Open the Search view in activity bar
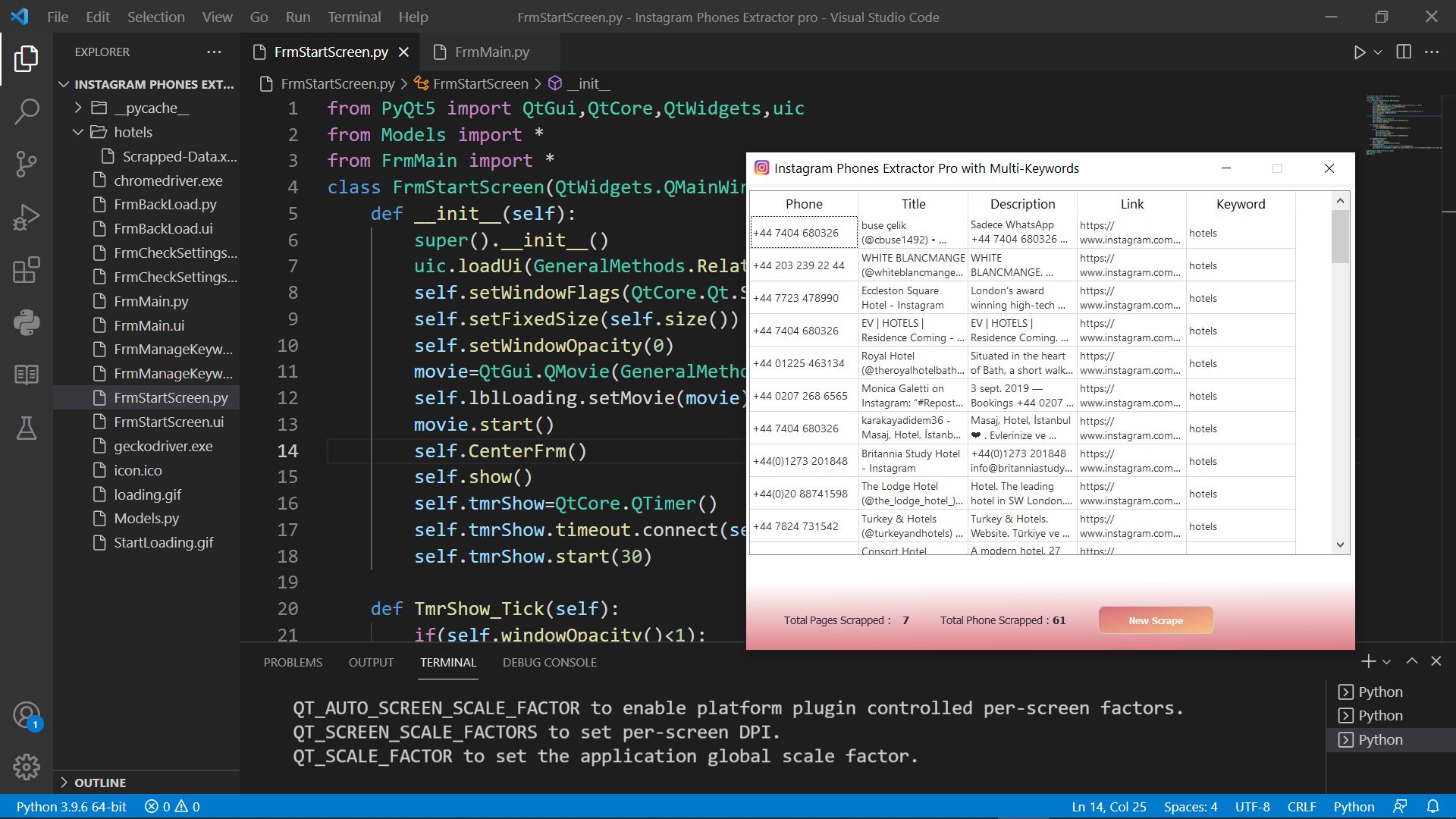 pyautogui.click(x=27, y=111)
